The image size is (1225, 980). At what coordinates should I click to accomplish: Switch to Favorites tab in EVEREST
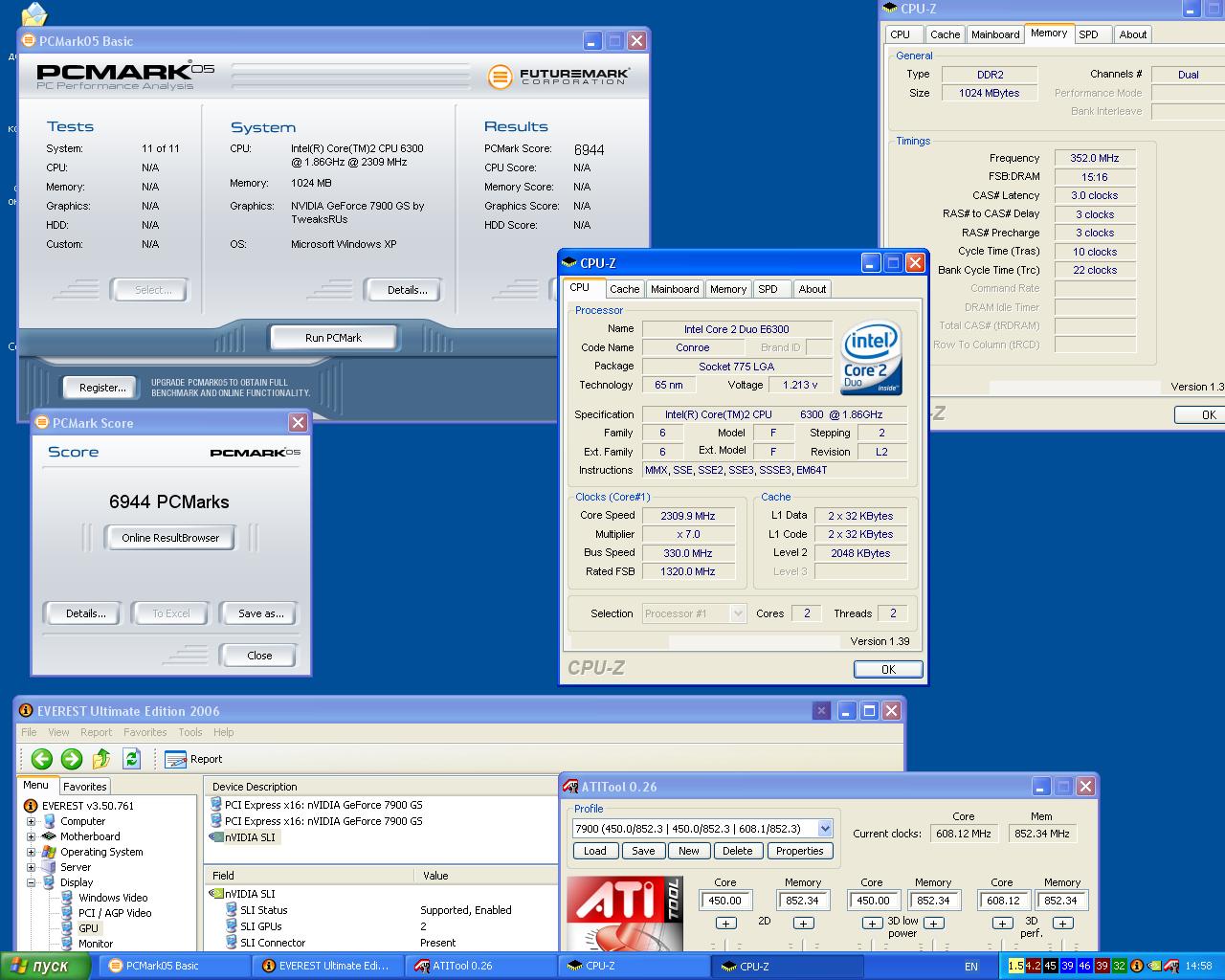[x=85, y=786]
